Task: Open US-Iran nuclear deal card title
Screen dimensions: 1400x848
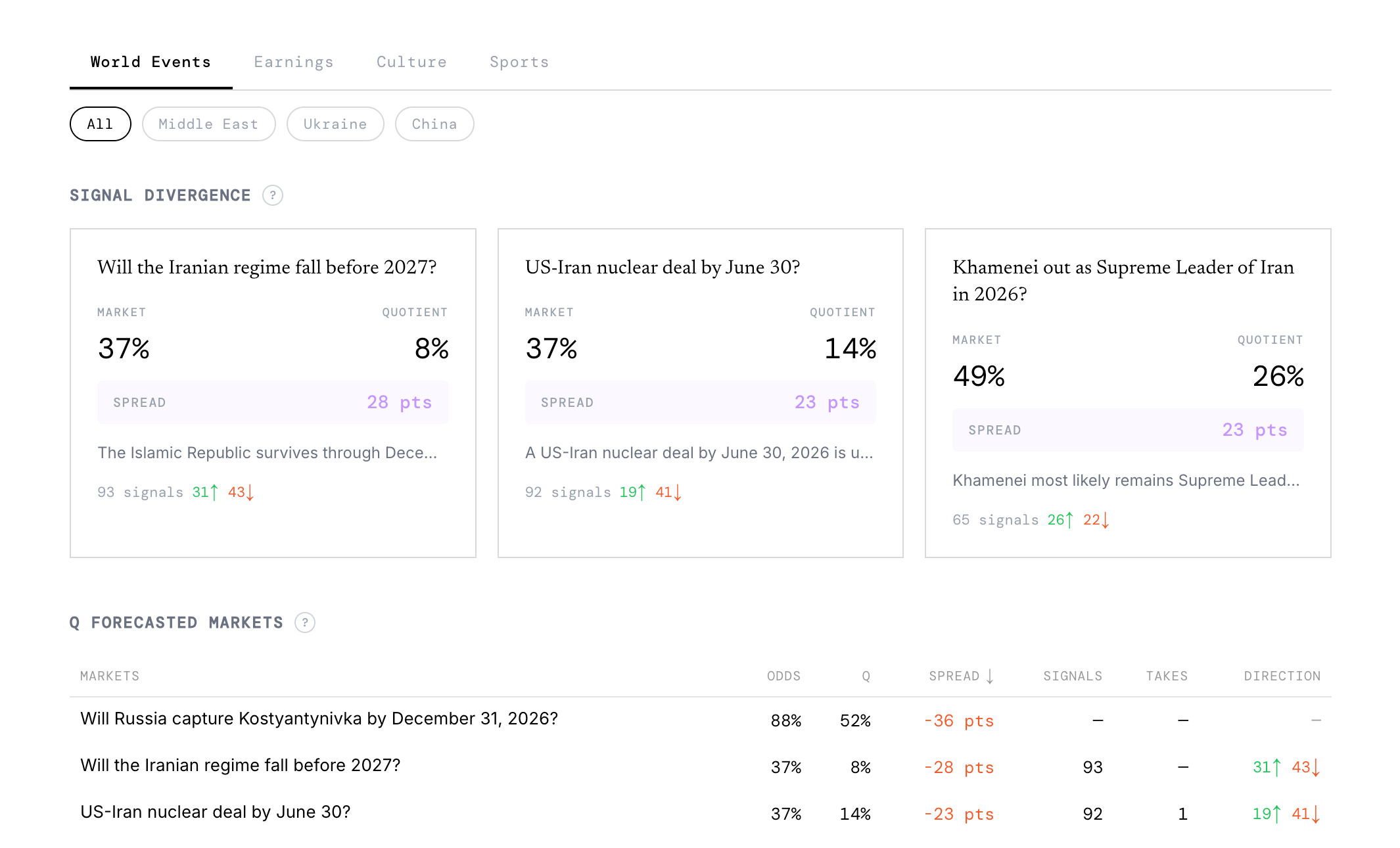Action: tap(662, 268)
